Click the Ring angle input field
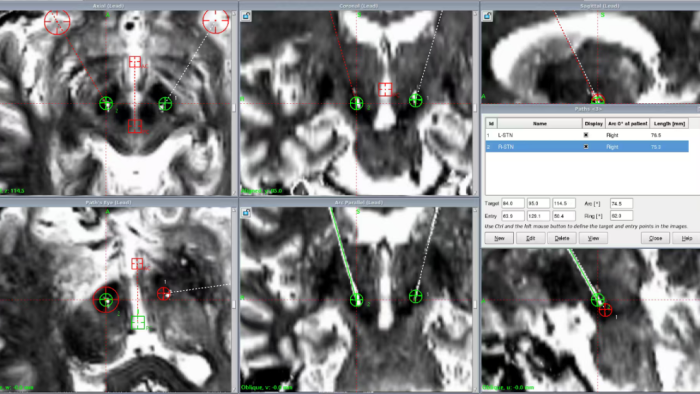 click(621, 216)
